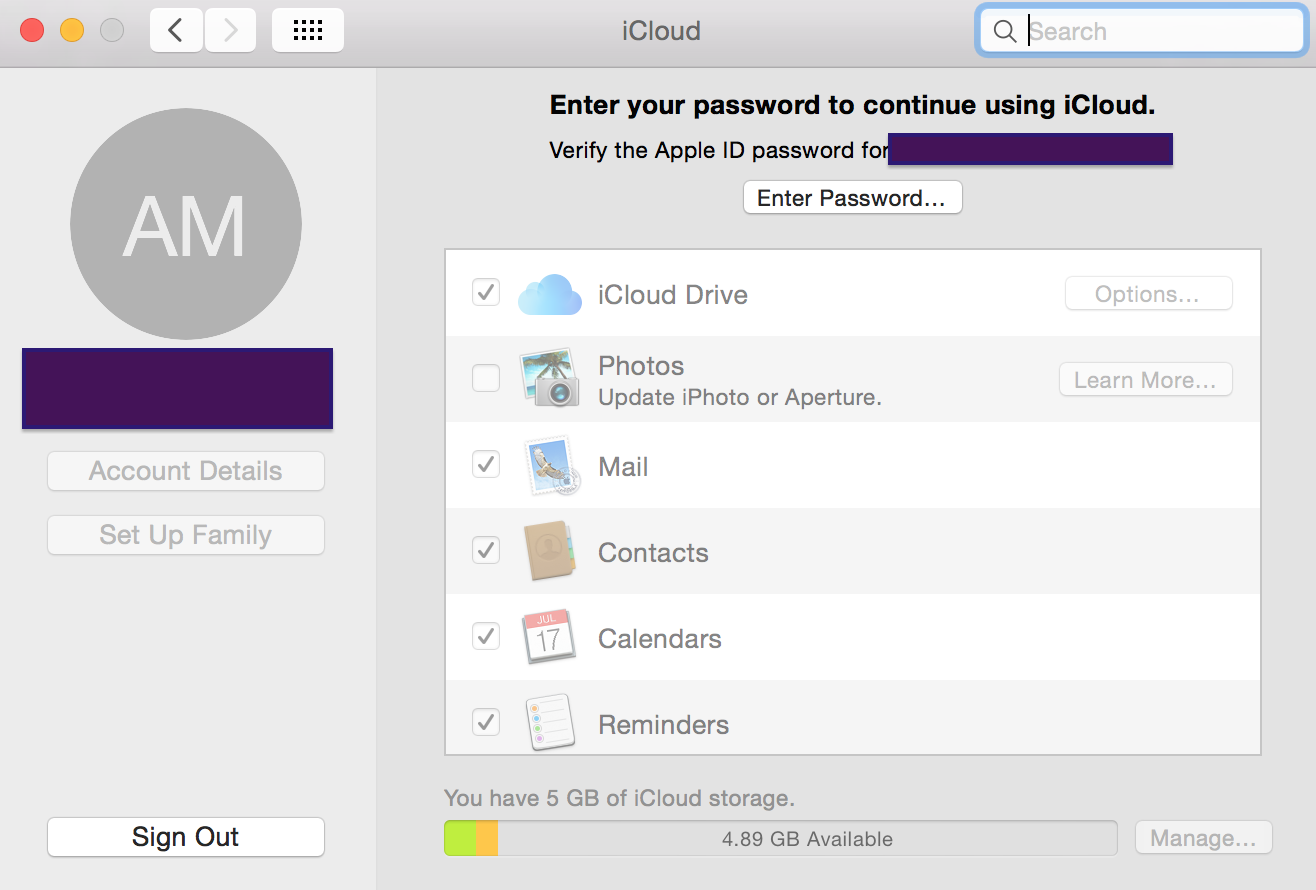Click Manage storage button
Image resolution: width=1316 pixels, height=890 pixels.
(1203, 839)
